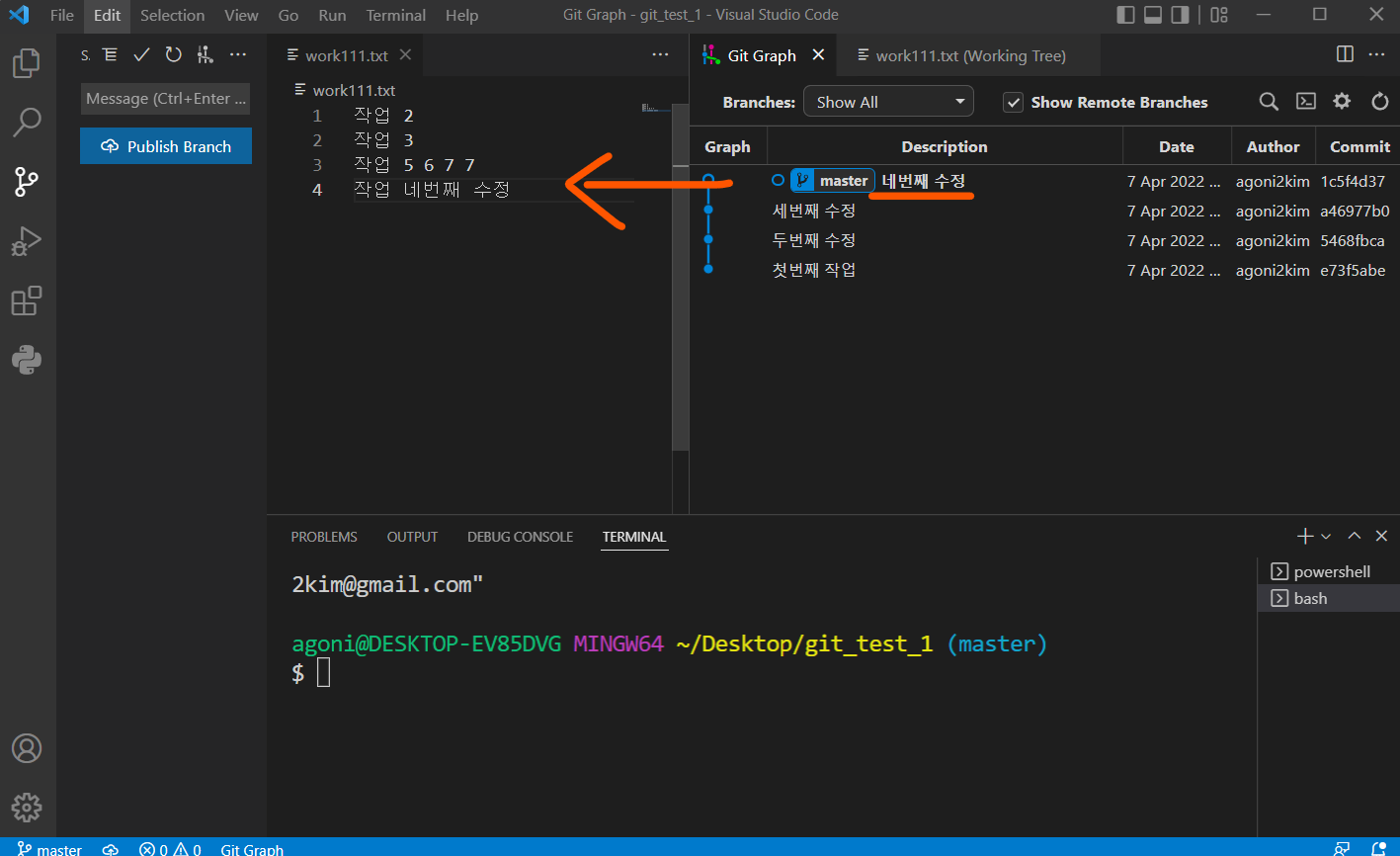Open the Branches Show All dropdown
This screenshot has height=856, width=1400.
888,102
